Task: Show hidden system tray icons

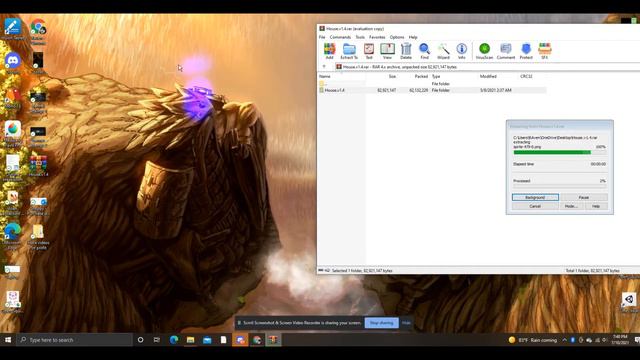Action: 564,340
